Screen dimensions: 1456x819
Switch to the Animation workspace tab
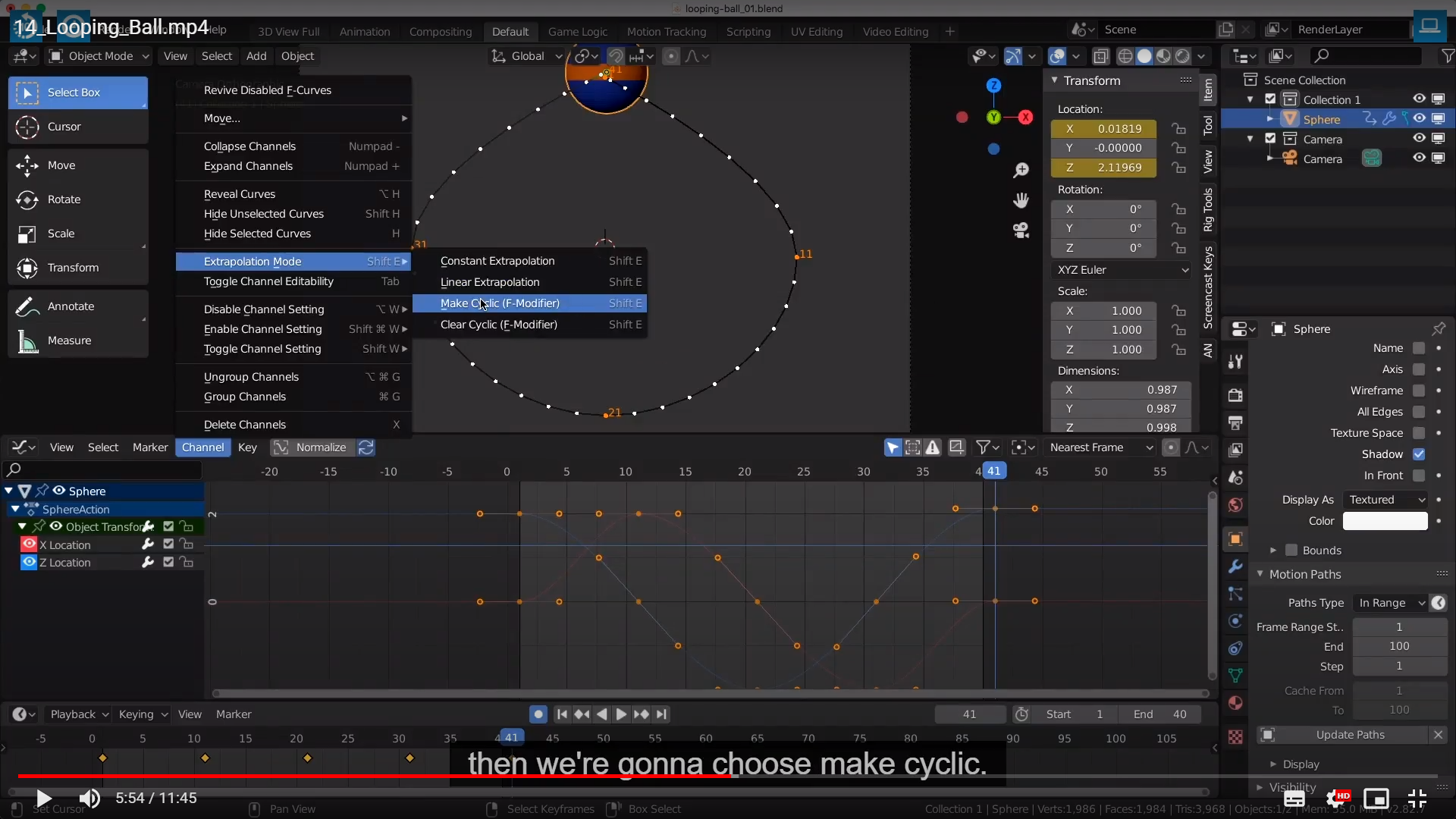[x=364, y=32]
